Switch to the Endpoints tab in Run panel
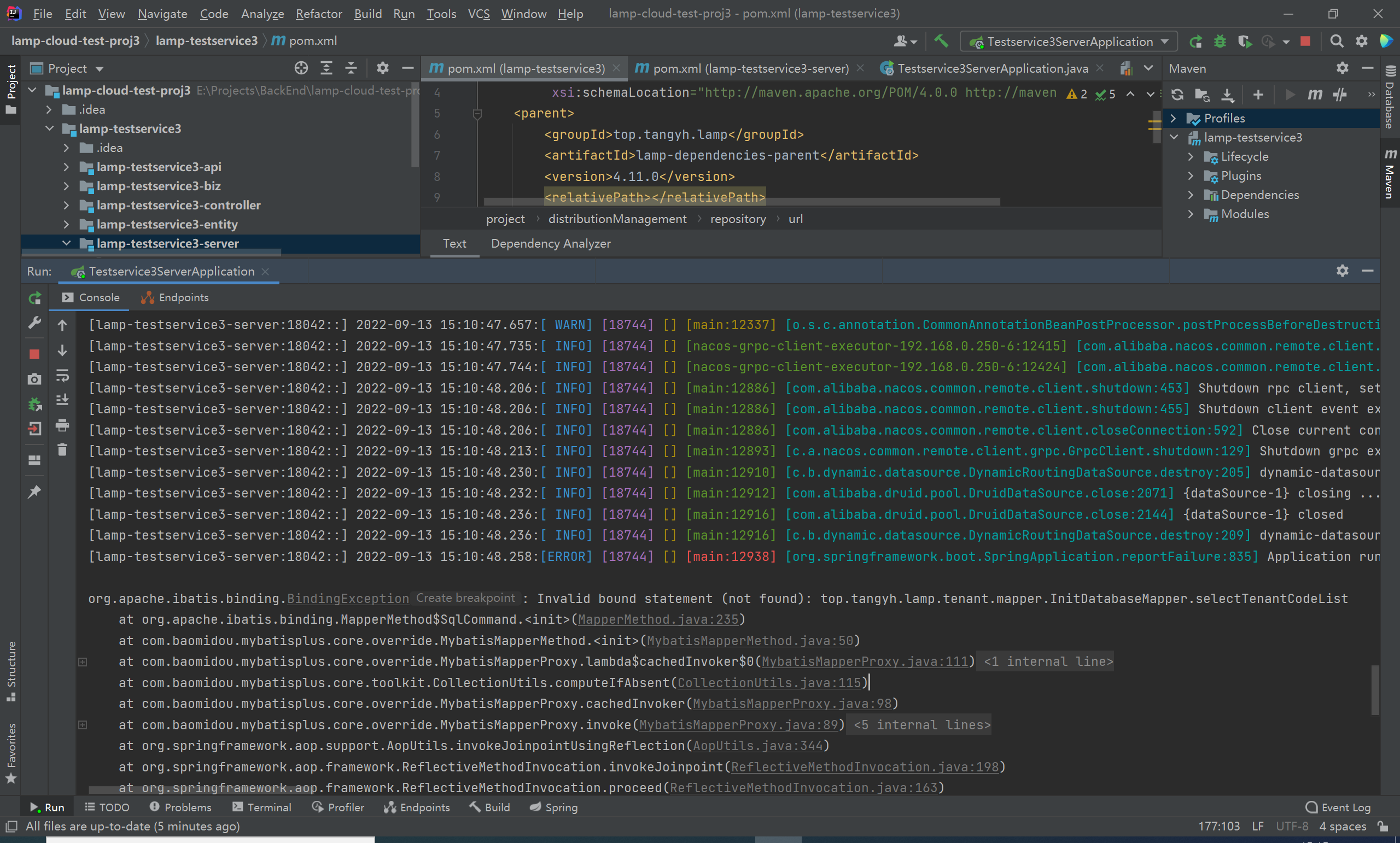Screen dimensions: 1400x843 point(175,297)
